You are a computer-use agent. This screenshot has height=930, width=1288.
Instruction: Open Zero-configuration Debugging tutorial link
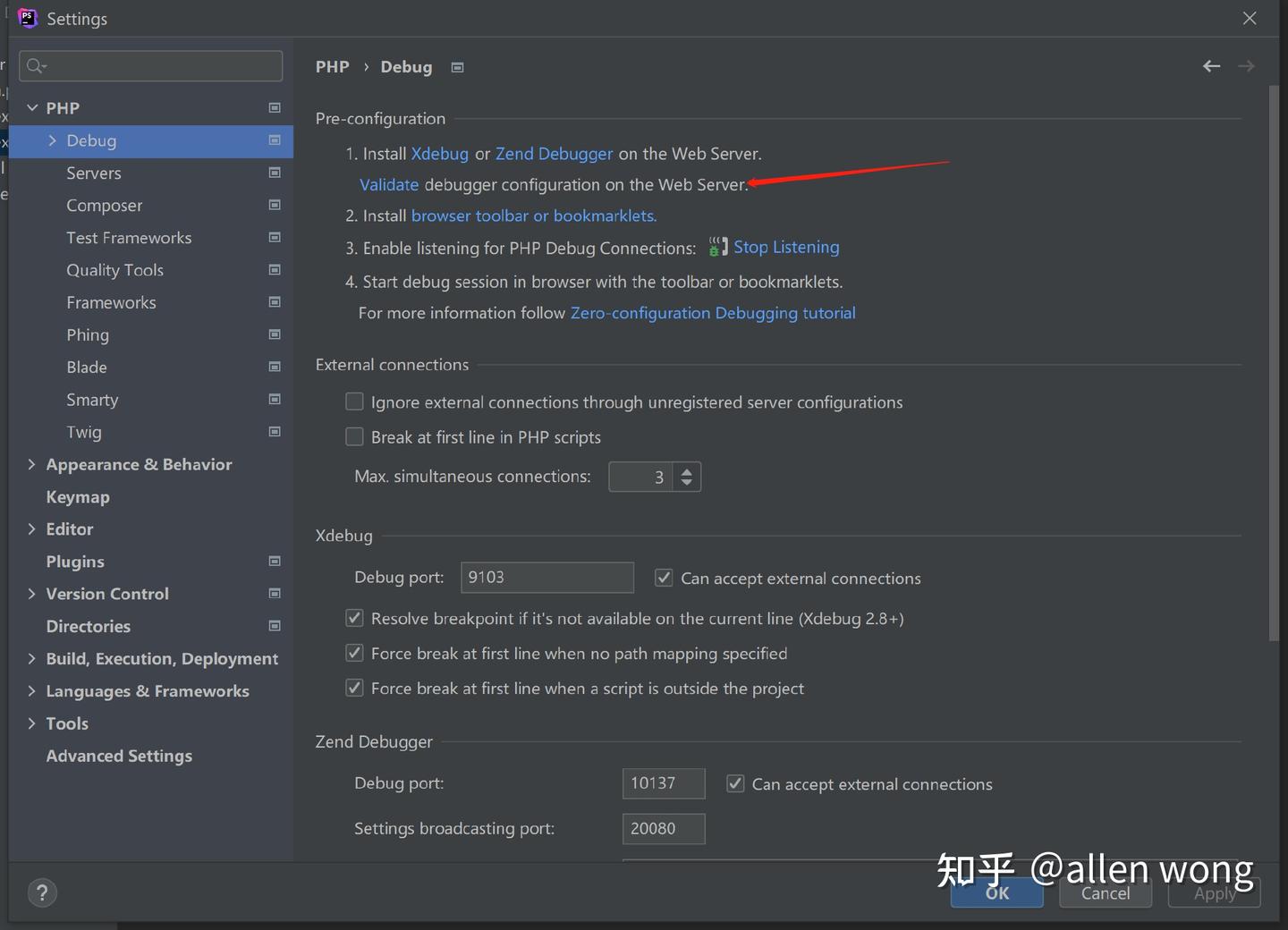tap(713, 313)
